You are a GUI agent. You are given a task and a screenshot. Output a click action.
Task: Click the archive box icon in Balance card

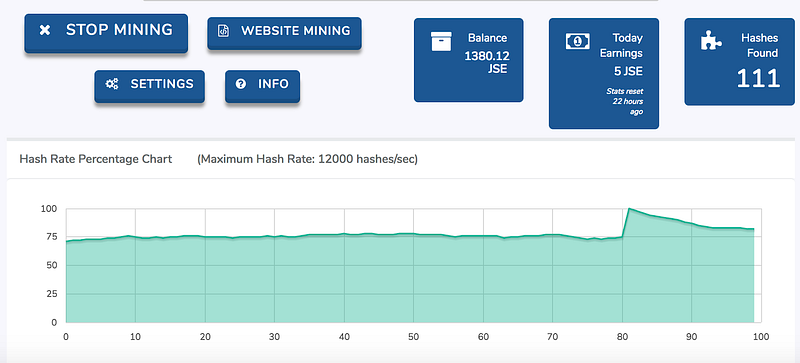(441, 41)
